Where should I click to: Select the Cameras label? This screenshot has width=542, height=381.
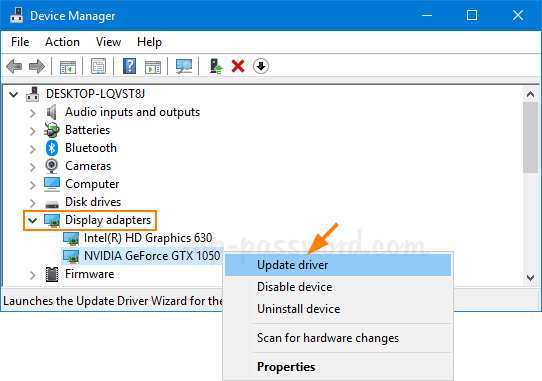[x=88, y=166]
